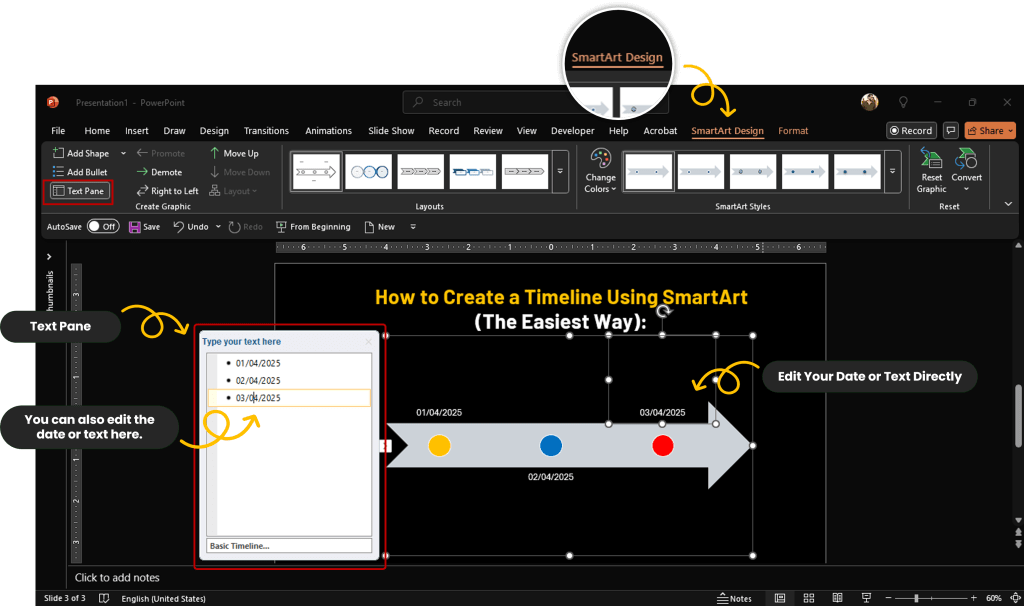Select Right to Left option

pyautogui.click(x=167, y=191)
